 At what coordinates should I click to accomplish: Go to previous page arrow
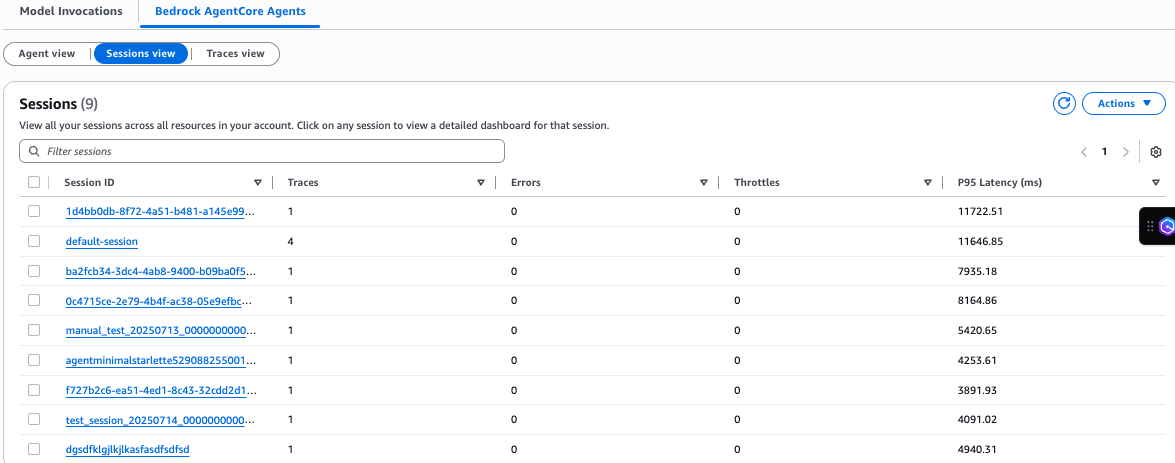pos(1084,152)
